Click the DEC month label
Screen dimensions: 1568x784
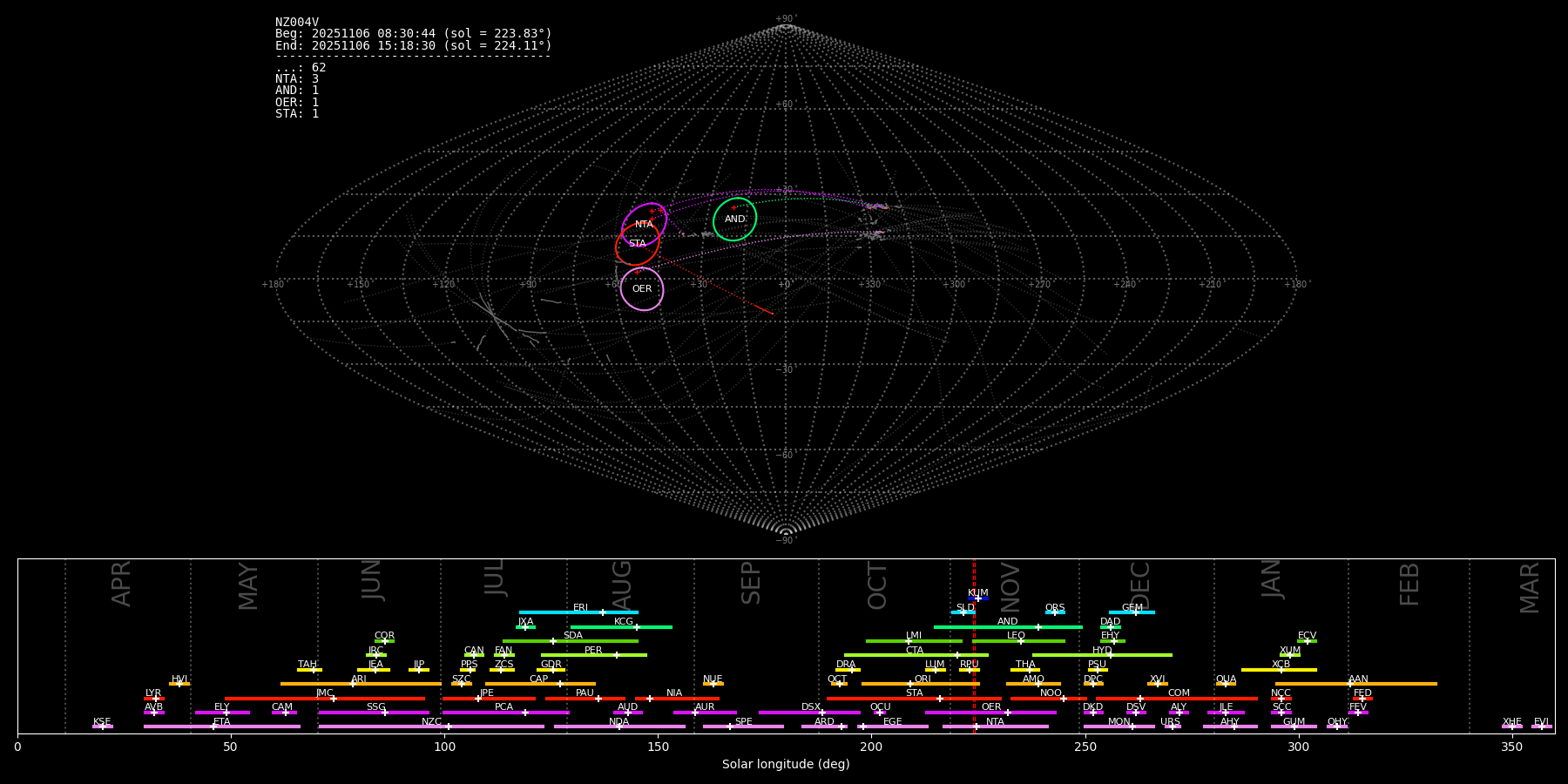pos(1139,585)
